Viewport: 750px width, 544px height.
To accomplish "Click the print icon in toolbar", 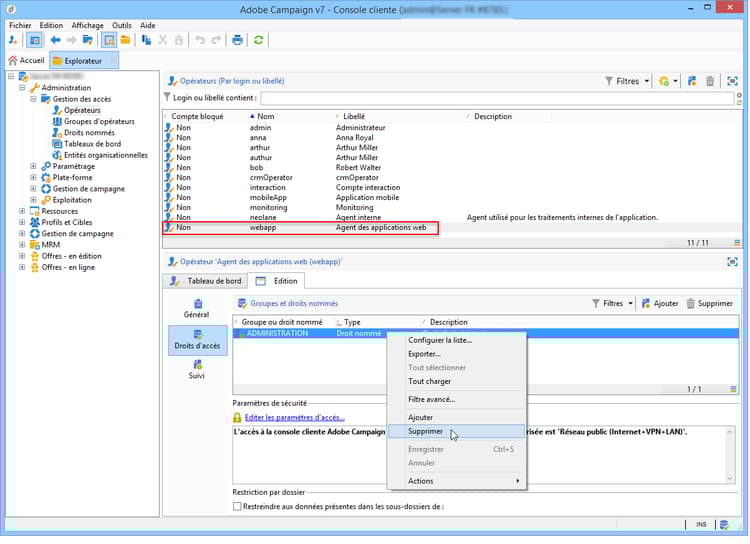I will pyautogui.click(x=237, y=40).
